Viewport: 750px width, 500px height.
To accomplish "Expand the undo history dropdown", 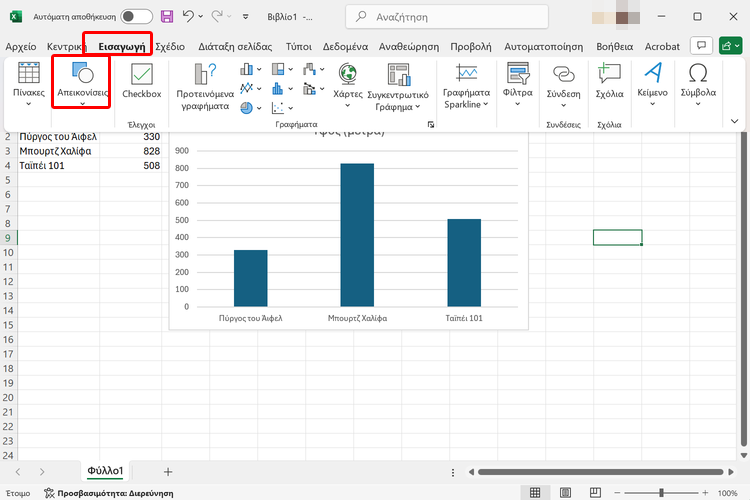I will 200,17.
